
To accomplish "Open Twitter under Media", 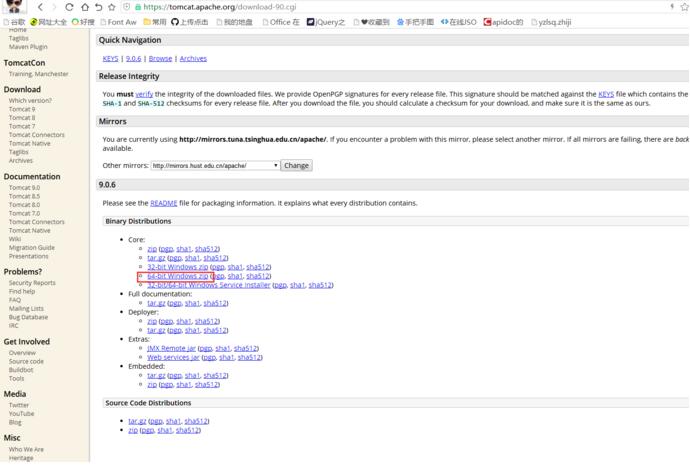I will [x=18, y=405].
